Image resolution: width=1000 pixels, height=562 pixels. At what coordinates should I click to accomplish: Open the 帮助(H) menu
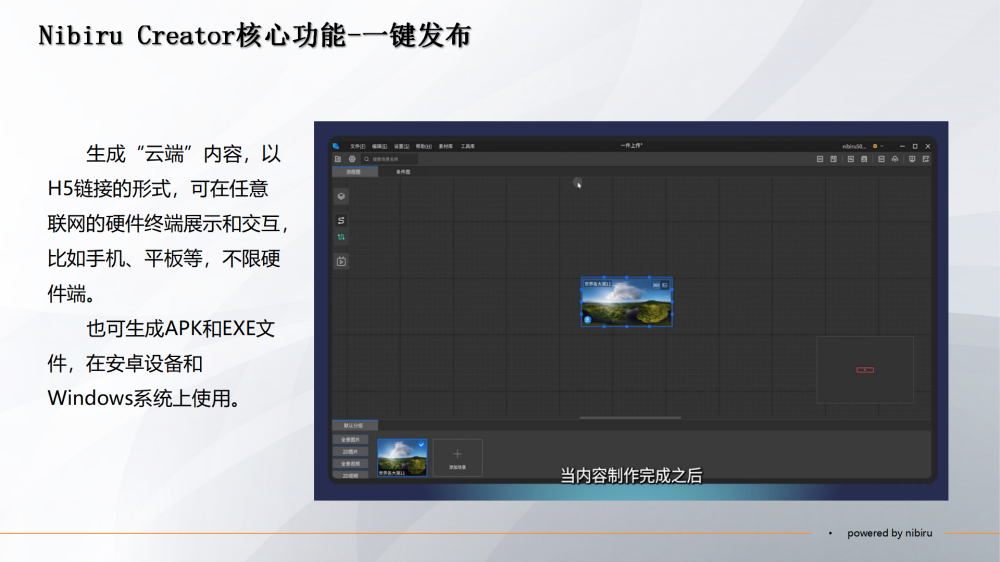click(x=423, y=146)
